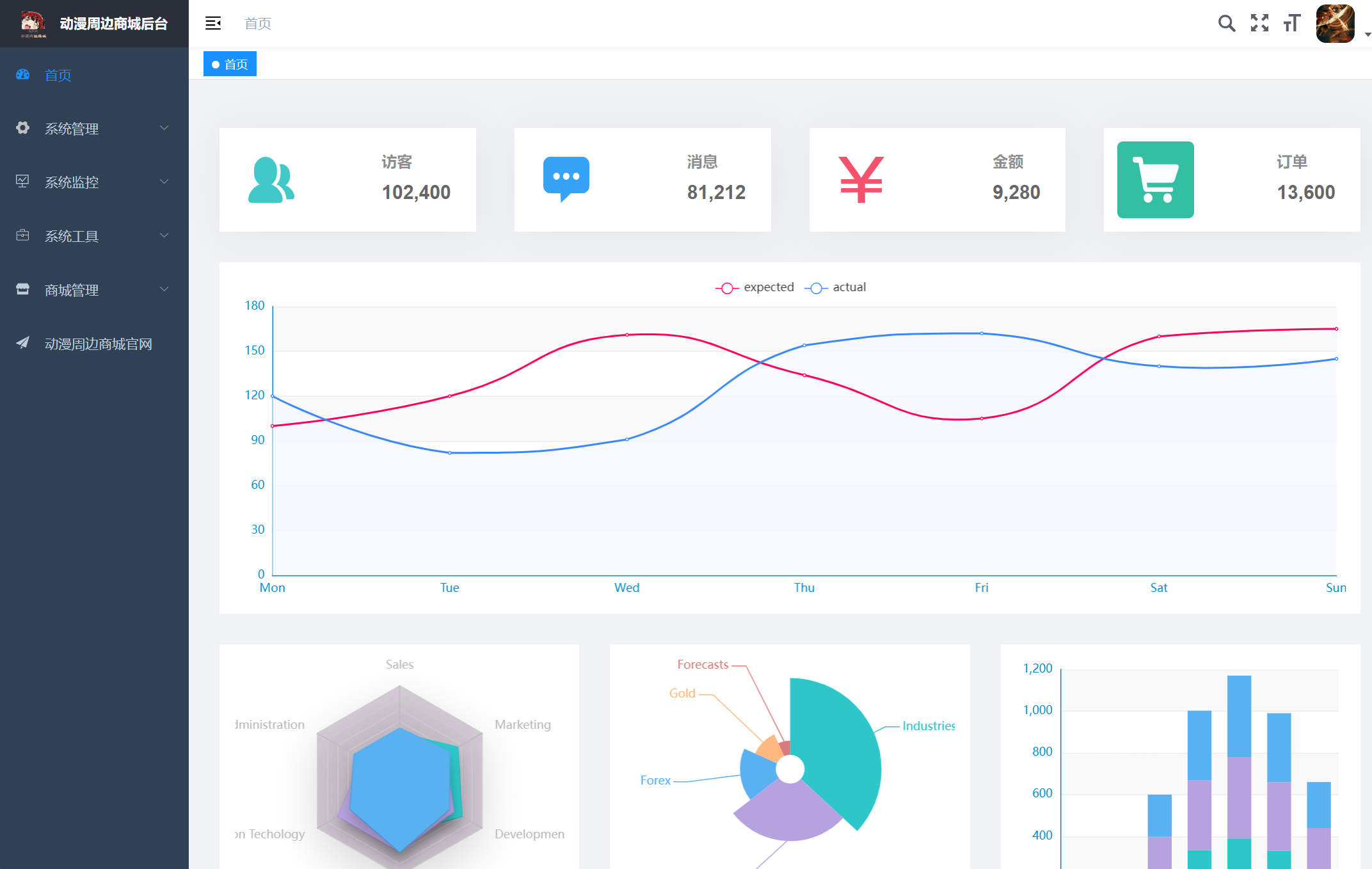
Task: Toggle fullscreen with the expand icon
Action: [x=1259, y=24]
